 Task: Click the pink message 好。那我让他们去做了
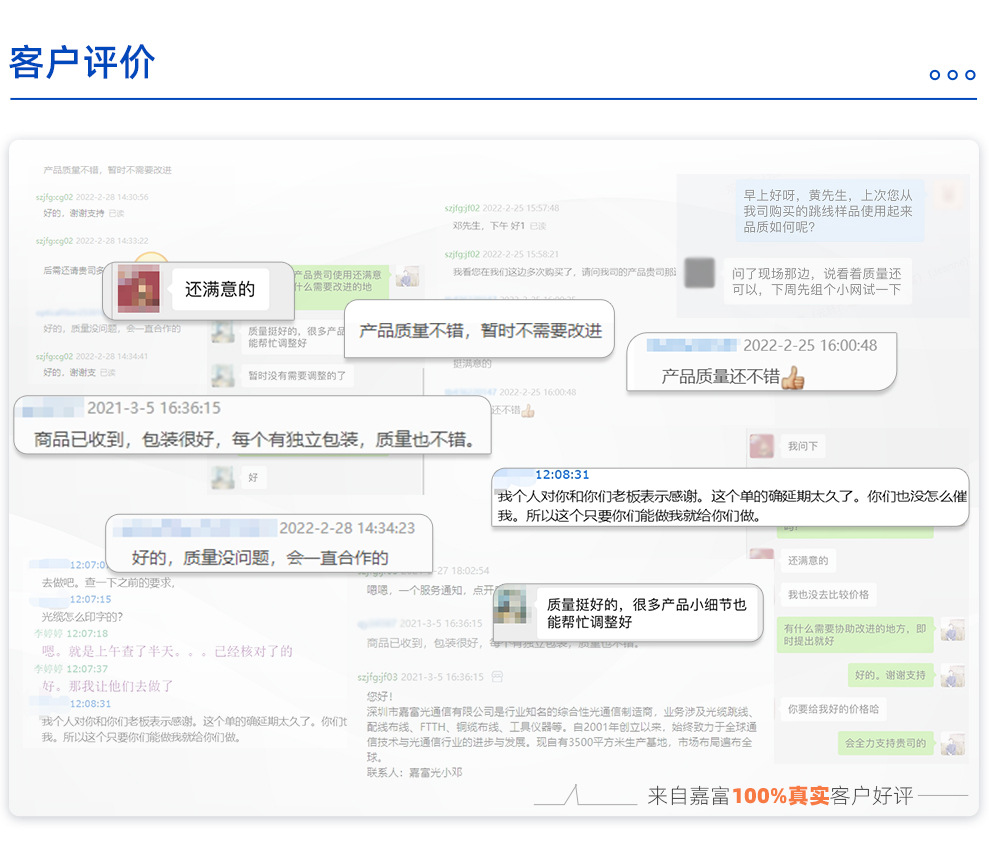pos(107,686)
